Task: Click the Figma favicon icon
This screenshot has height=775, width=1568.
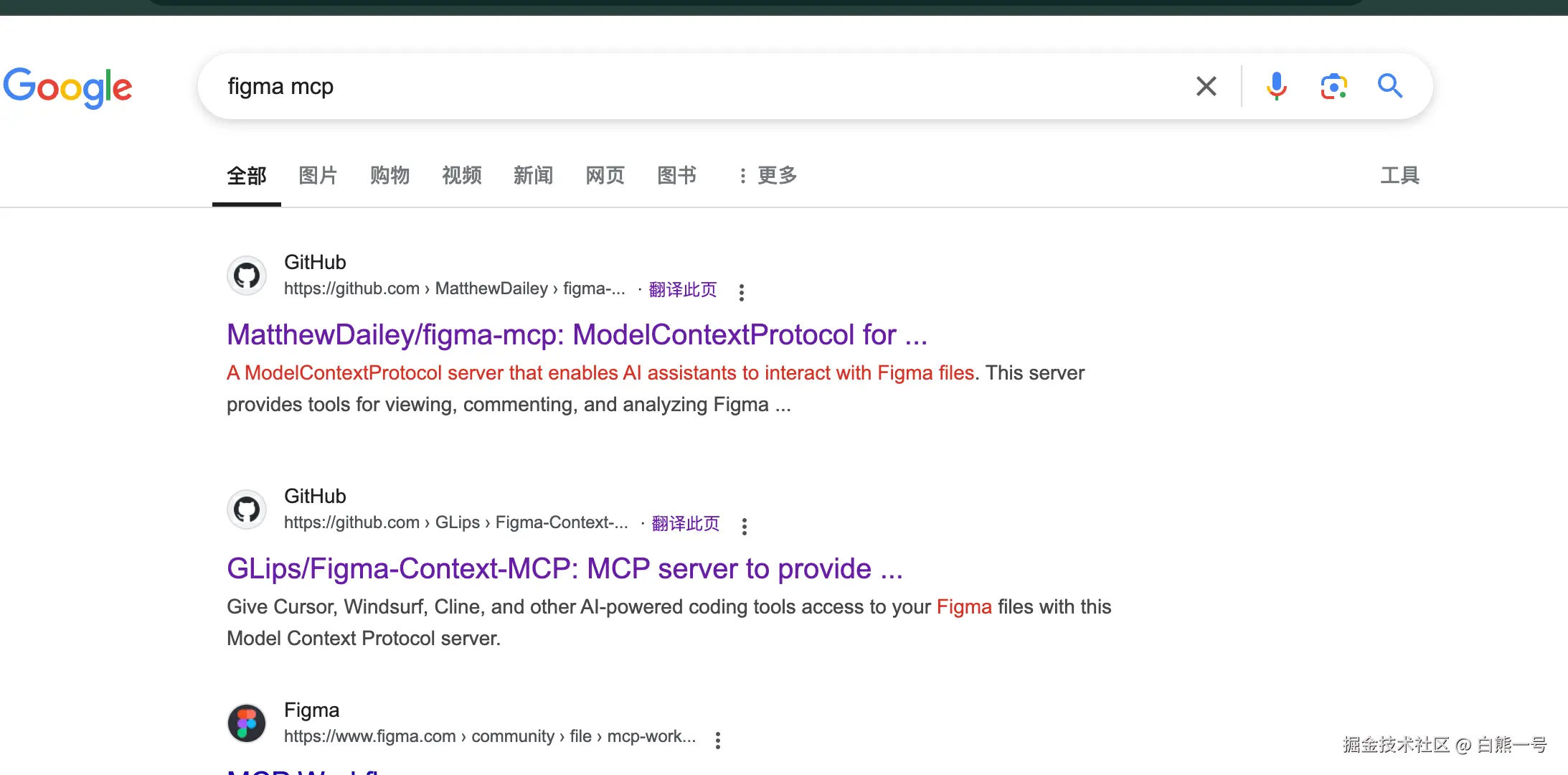Action: pos(247,723)
